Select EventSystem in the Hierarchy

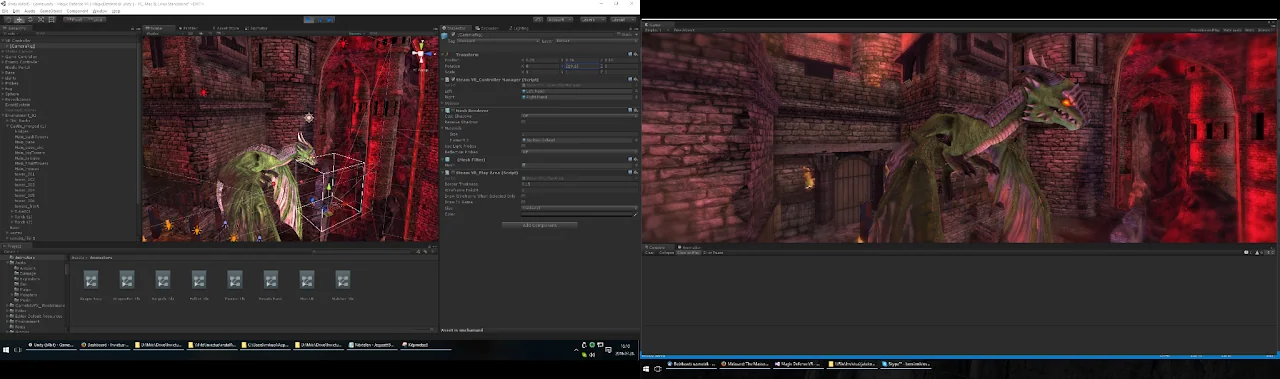pyautogui.click(x=17, y=104)
